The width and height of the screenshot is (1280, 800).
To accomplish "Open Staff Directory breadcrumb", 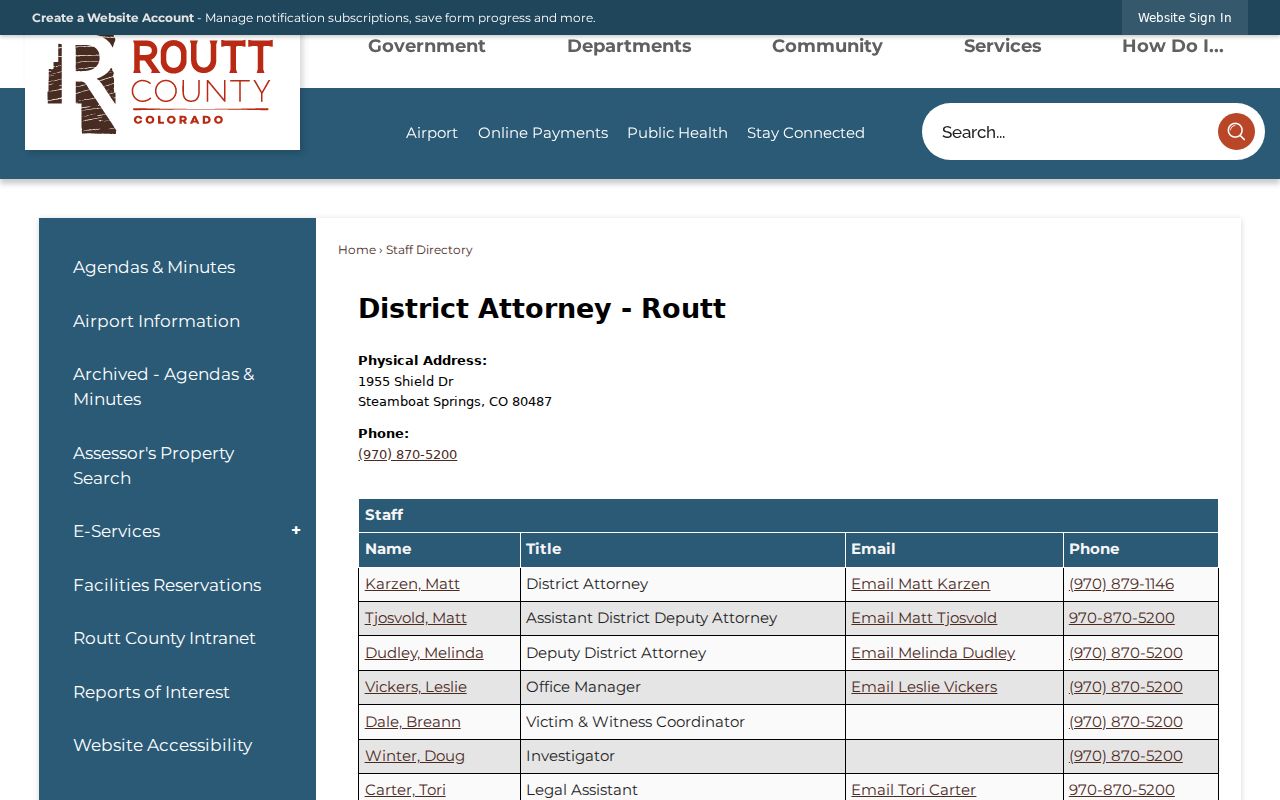I will [x=429, y=250].
